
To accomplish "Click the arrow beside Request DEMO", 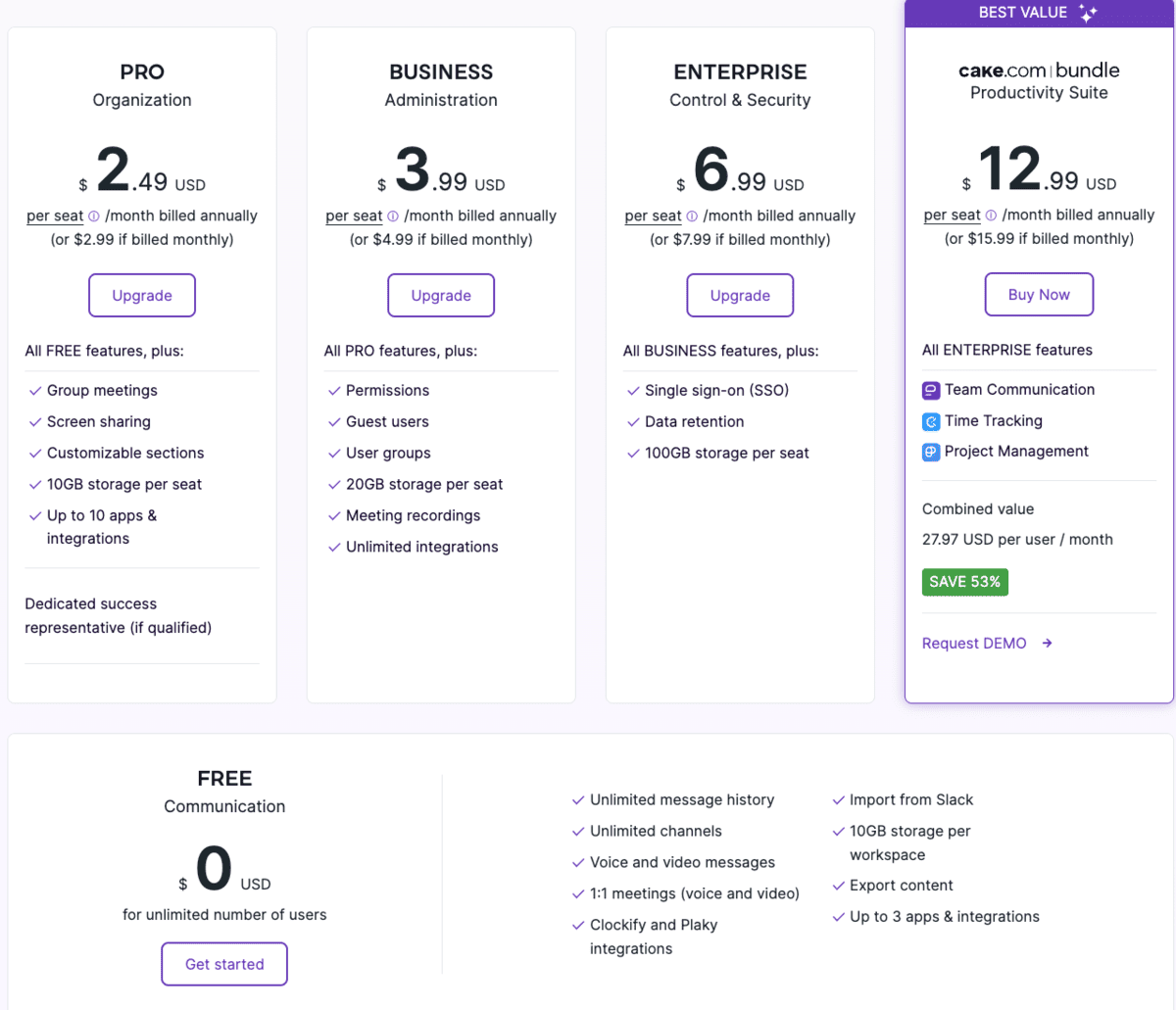I will click(1048, 644).
